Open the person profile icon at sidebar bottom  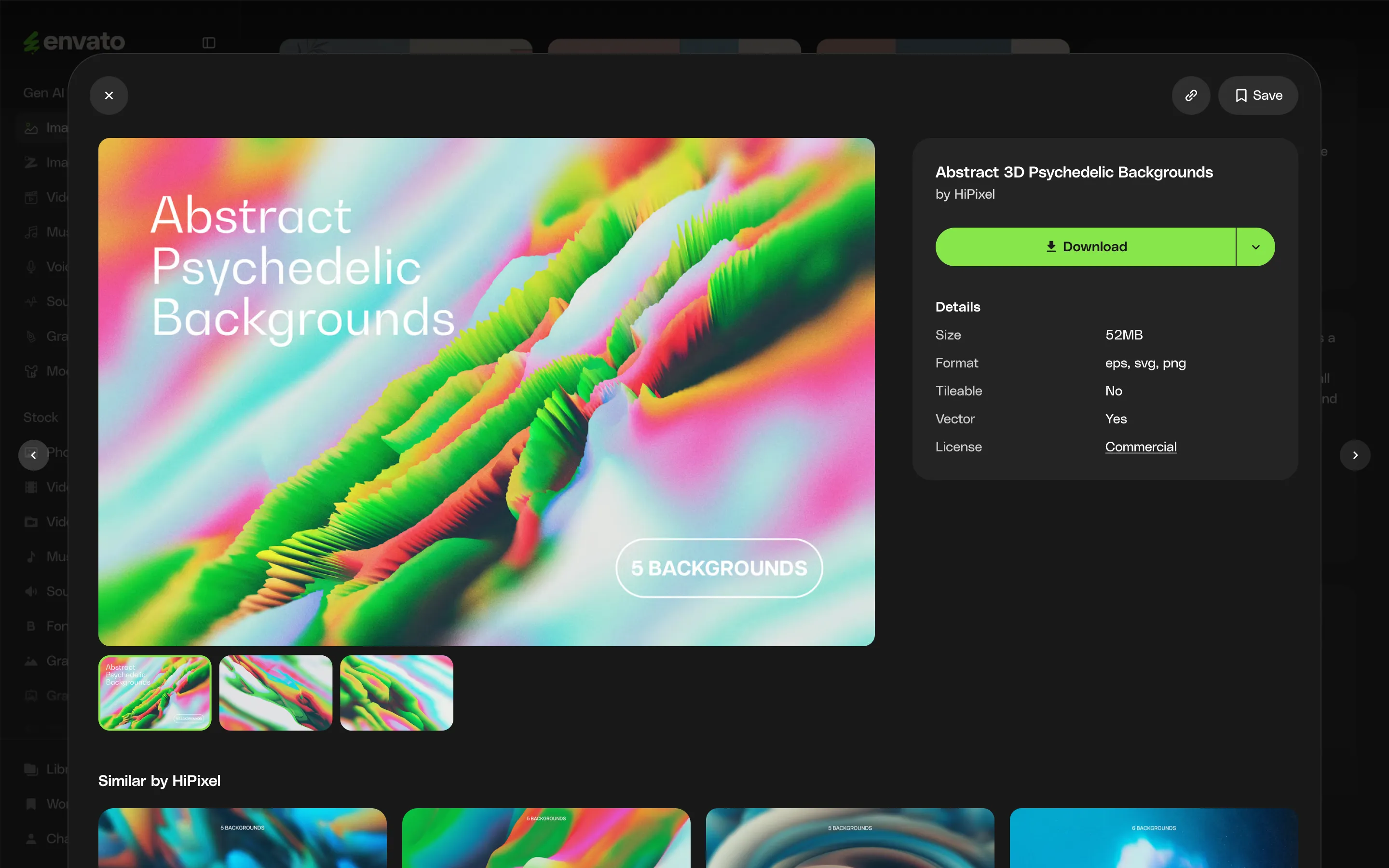tap(31, 839)
